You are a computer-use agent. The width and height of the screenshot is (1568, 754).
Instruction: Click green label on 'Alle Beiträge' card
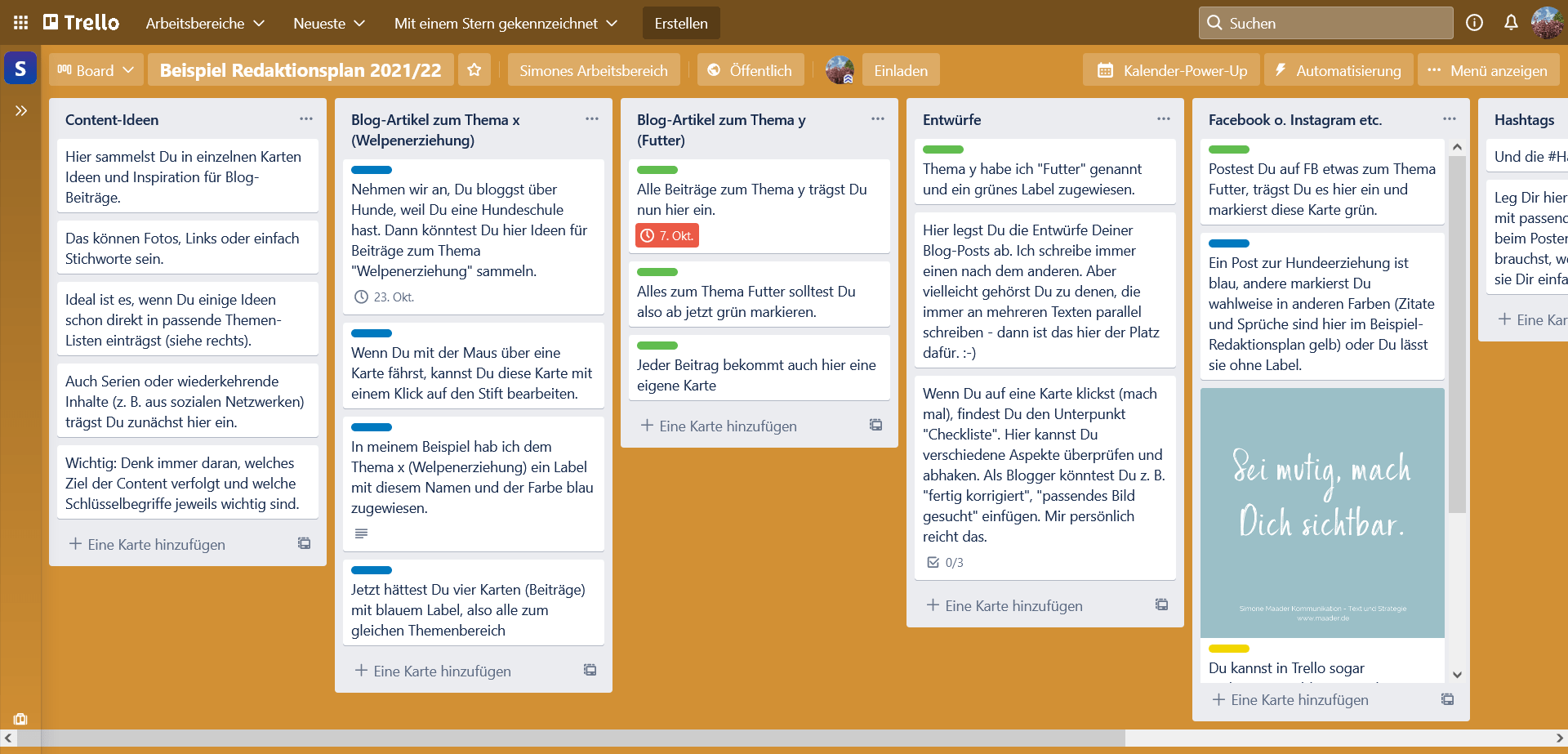click(x=657, y=170)
